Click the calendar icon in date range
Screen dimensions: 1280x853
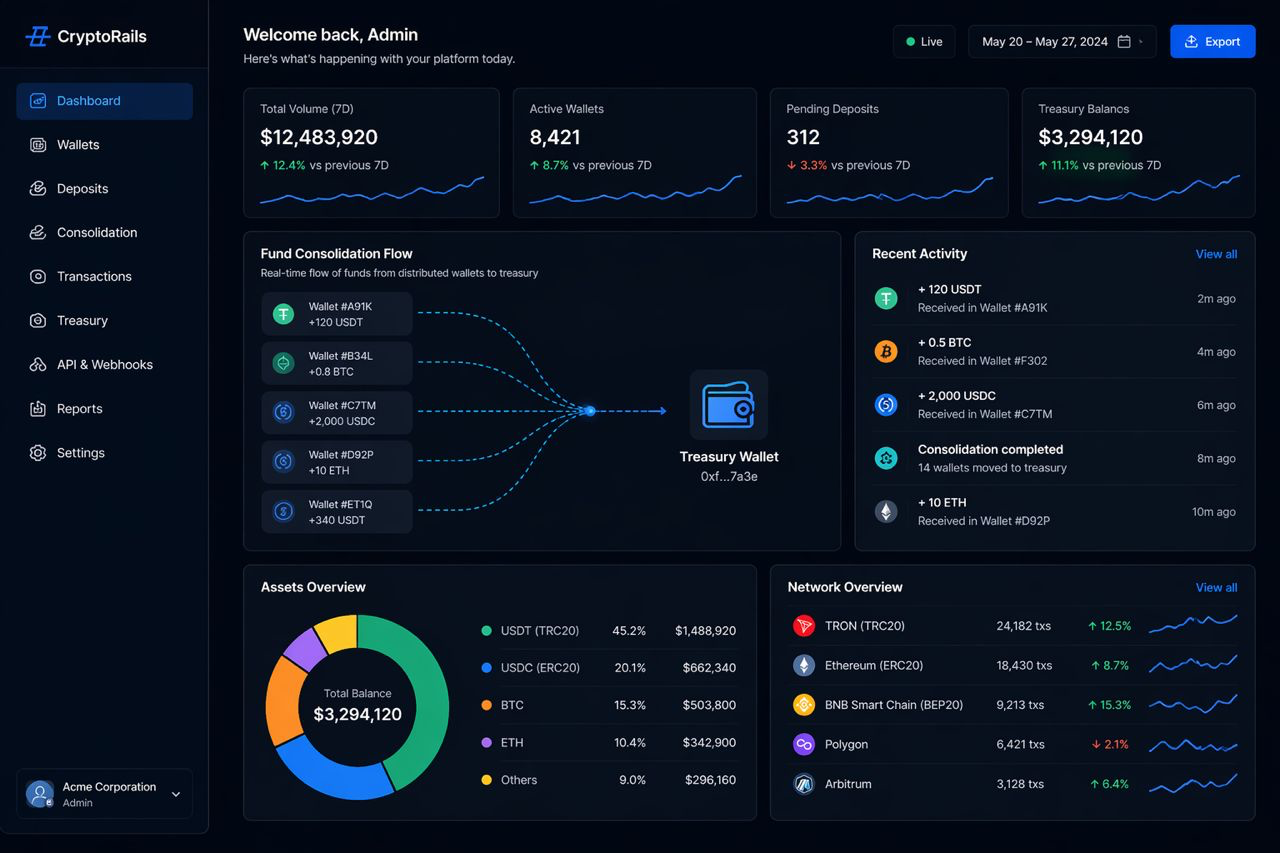click(x=1124, y=42)
